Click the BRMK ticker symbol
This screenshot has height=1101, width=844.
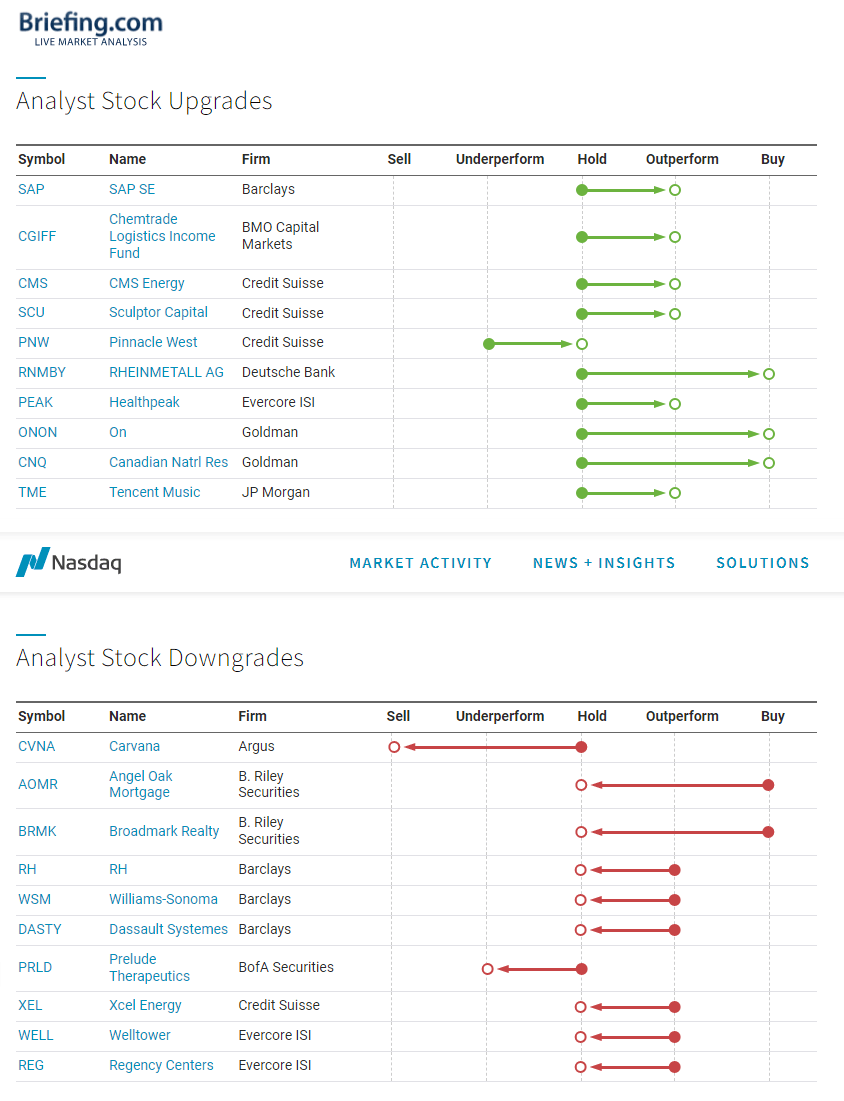tap(37, 832)
